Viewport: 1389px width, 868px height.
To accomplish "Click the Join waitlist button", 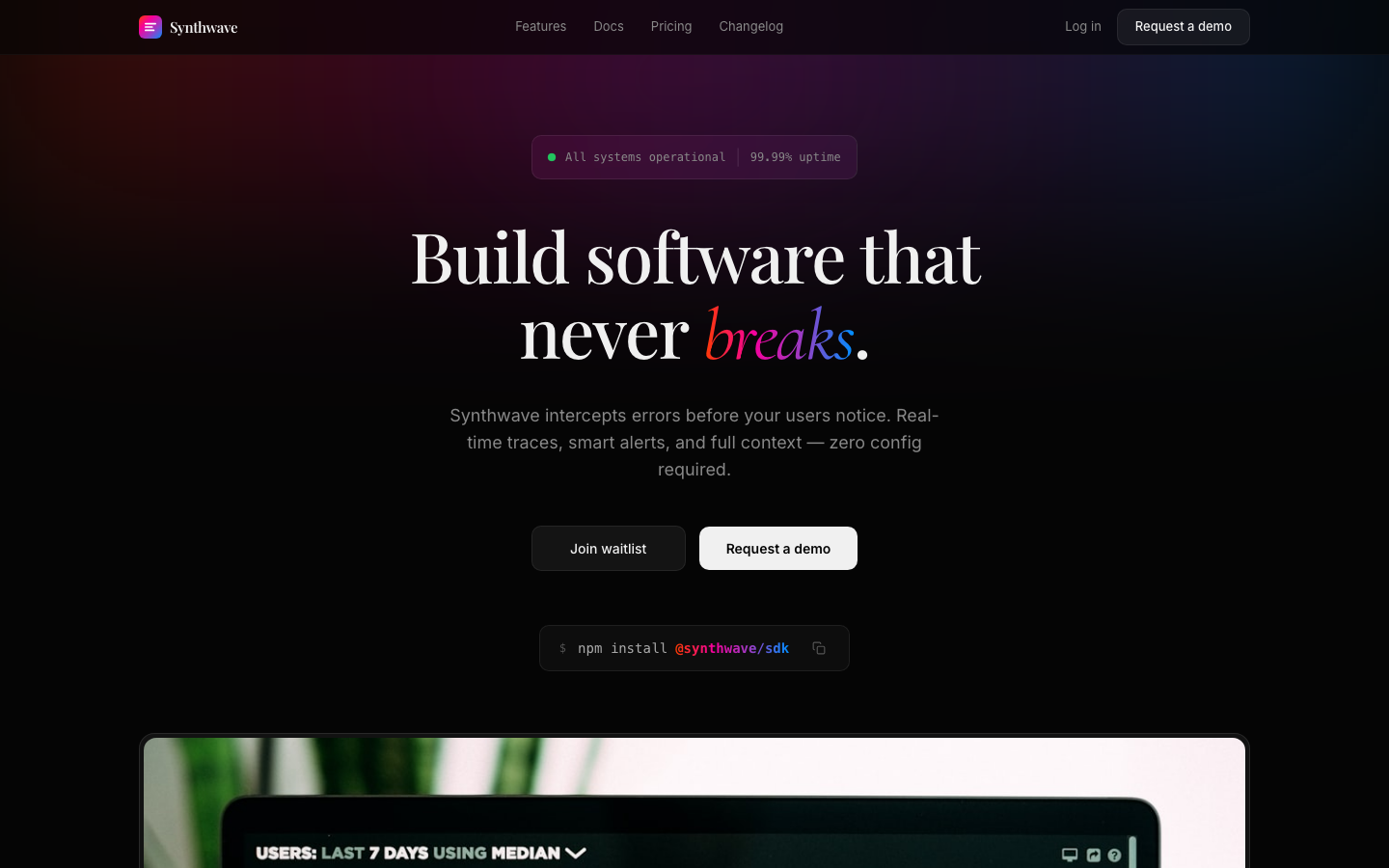I will coord(609,549).
